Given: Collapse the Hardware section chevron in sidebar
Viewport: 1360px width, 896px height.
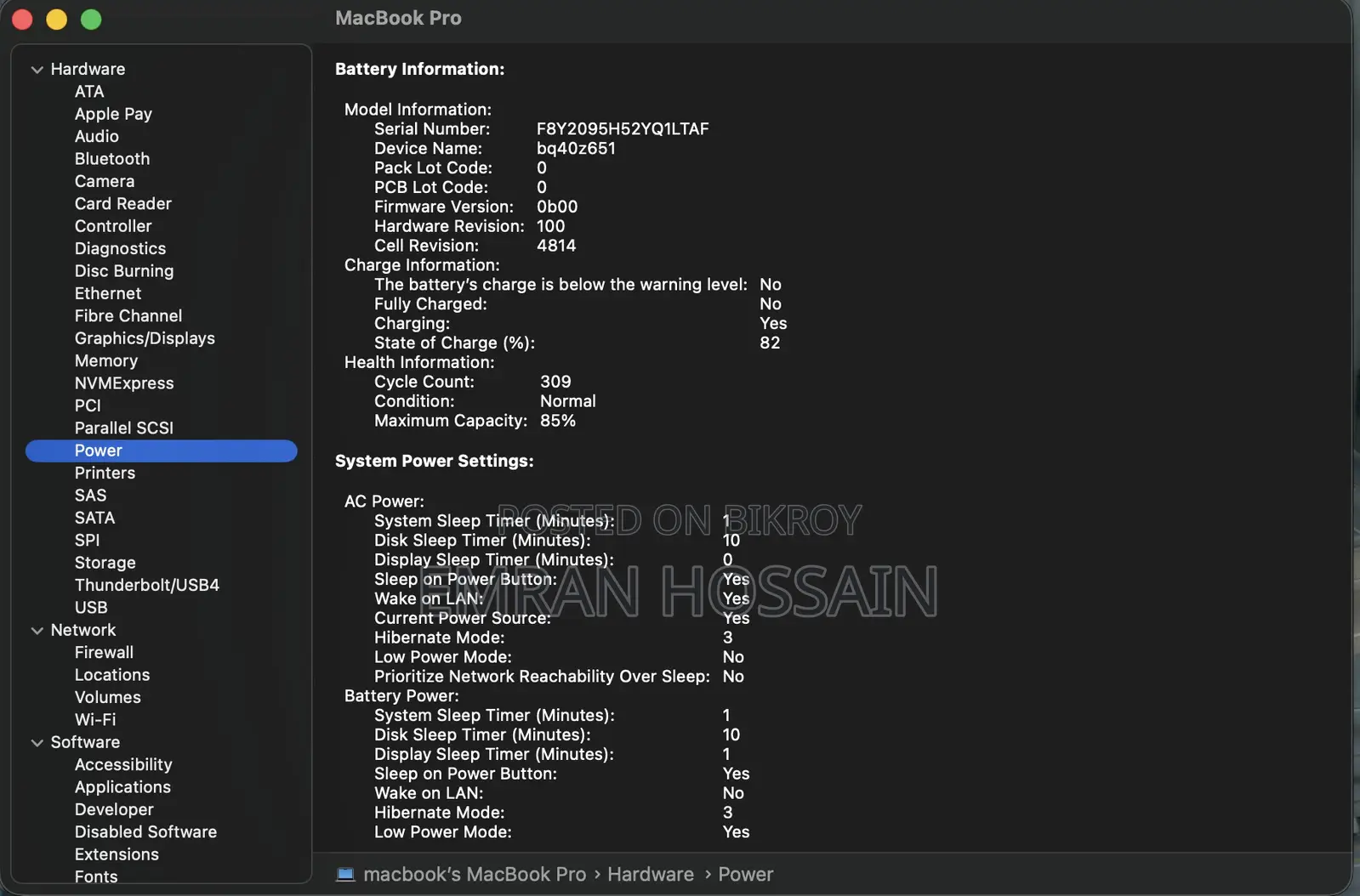Looking at the screenshot, I should [x=37, y=70].
